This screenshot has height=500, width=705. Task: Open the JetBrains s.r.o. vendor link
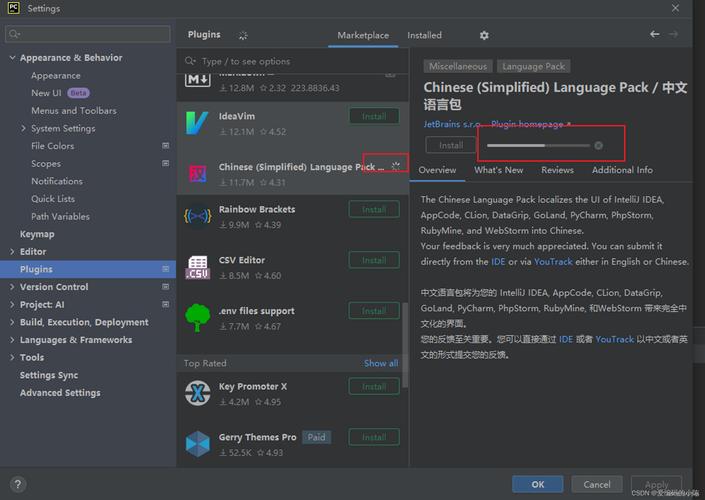click(x=452, y=124)
